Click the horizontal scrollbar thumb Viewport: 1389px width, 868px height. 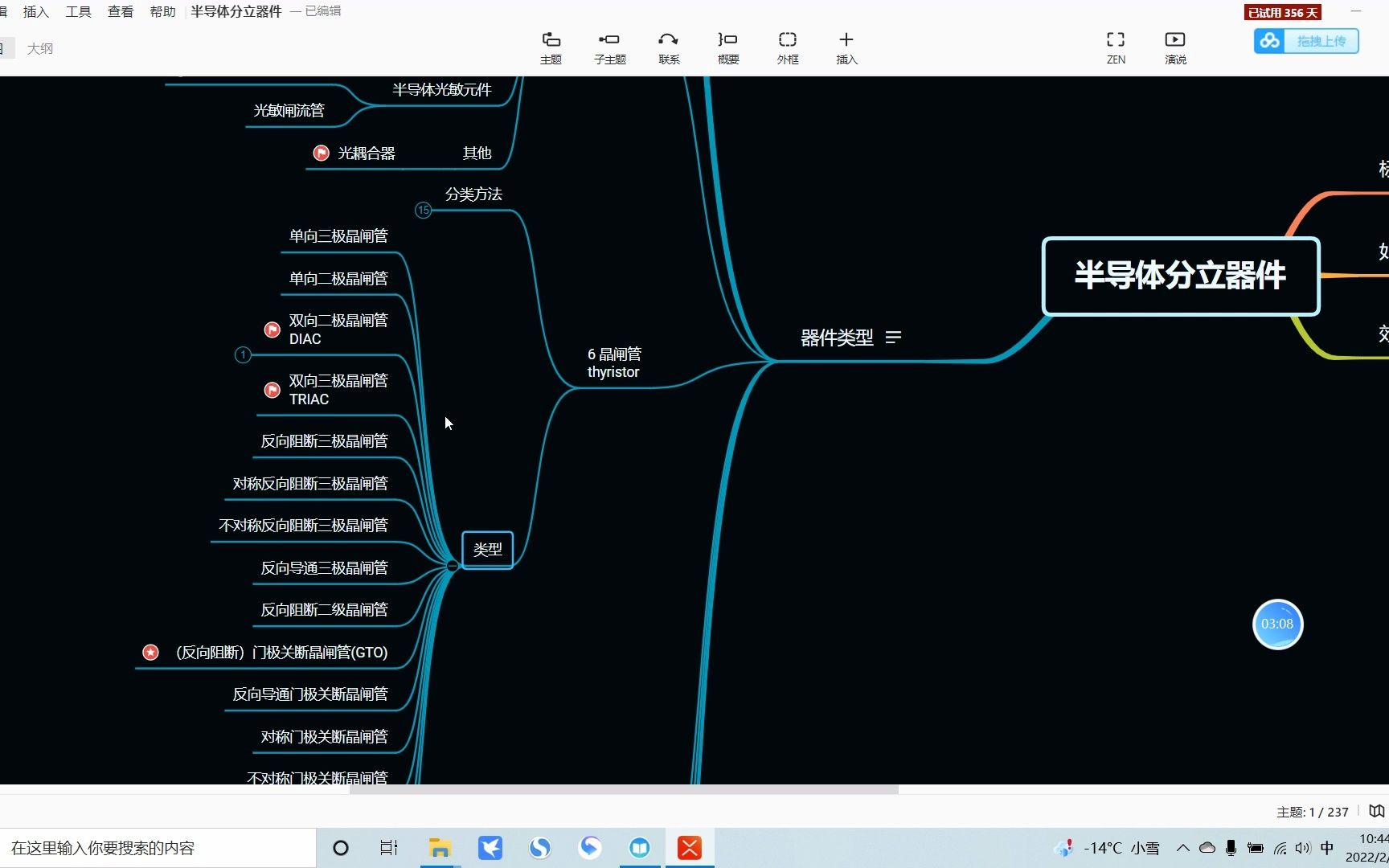(624, 790)
